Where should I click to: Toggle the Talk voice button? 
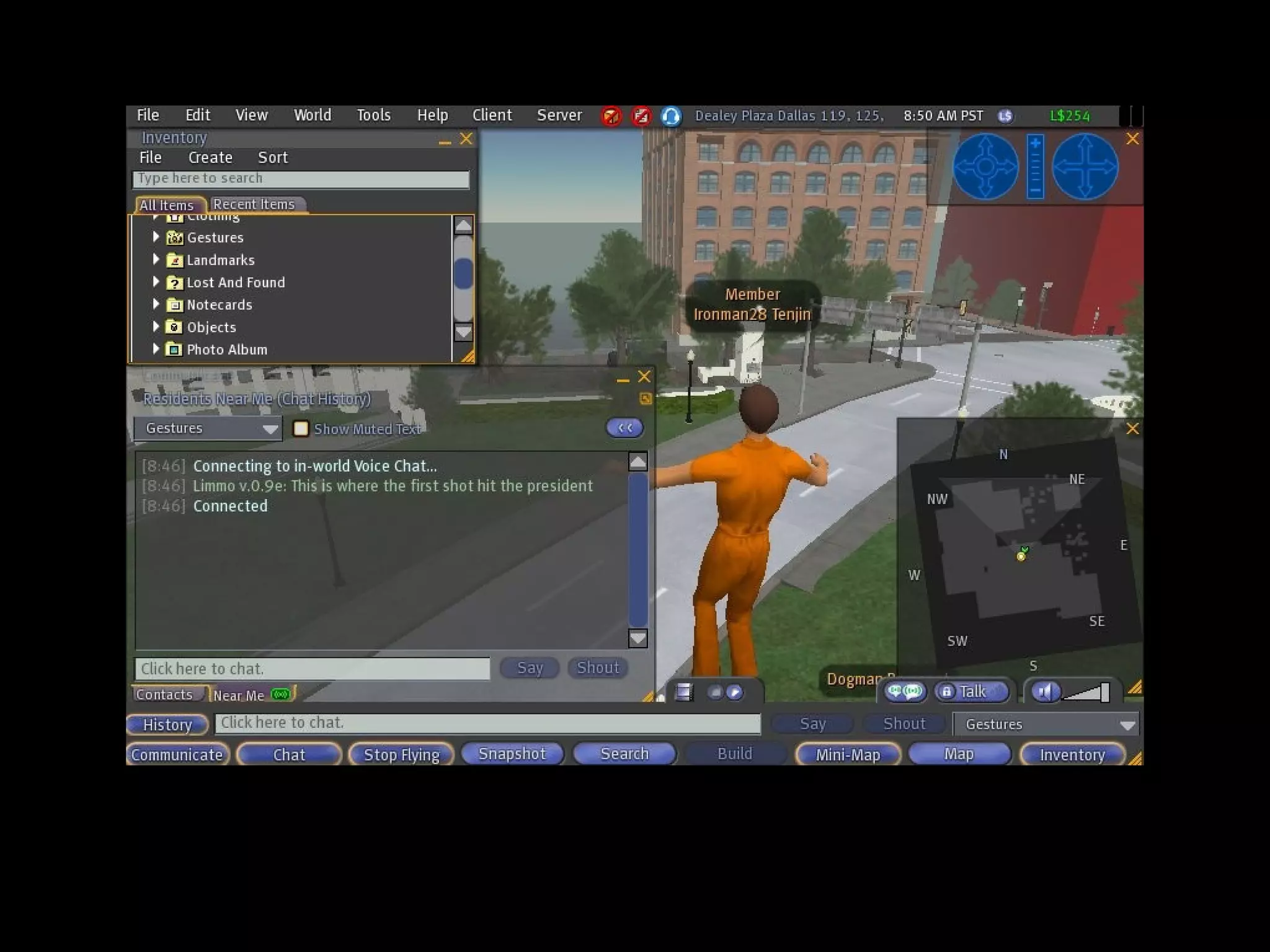[972, 691]
